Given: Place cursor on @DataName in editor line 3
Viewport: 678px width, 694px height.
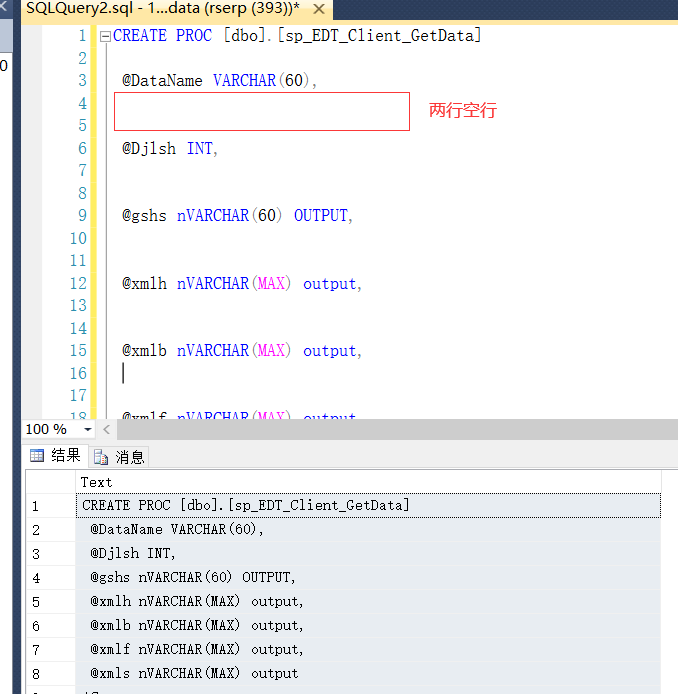Looking at the screenshot, I should (162, 81).
